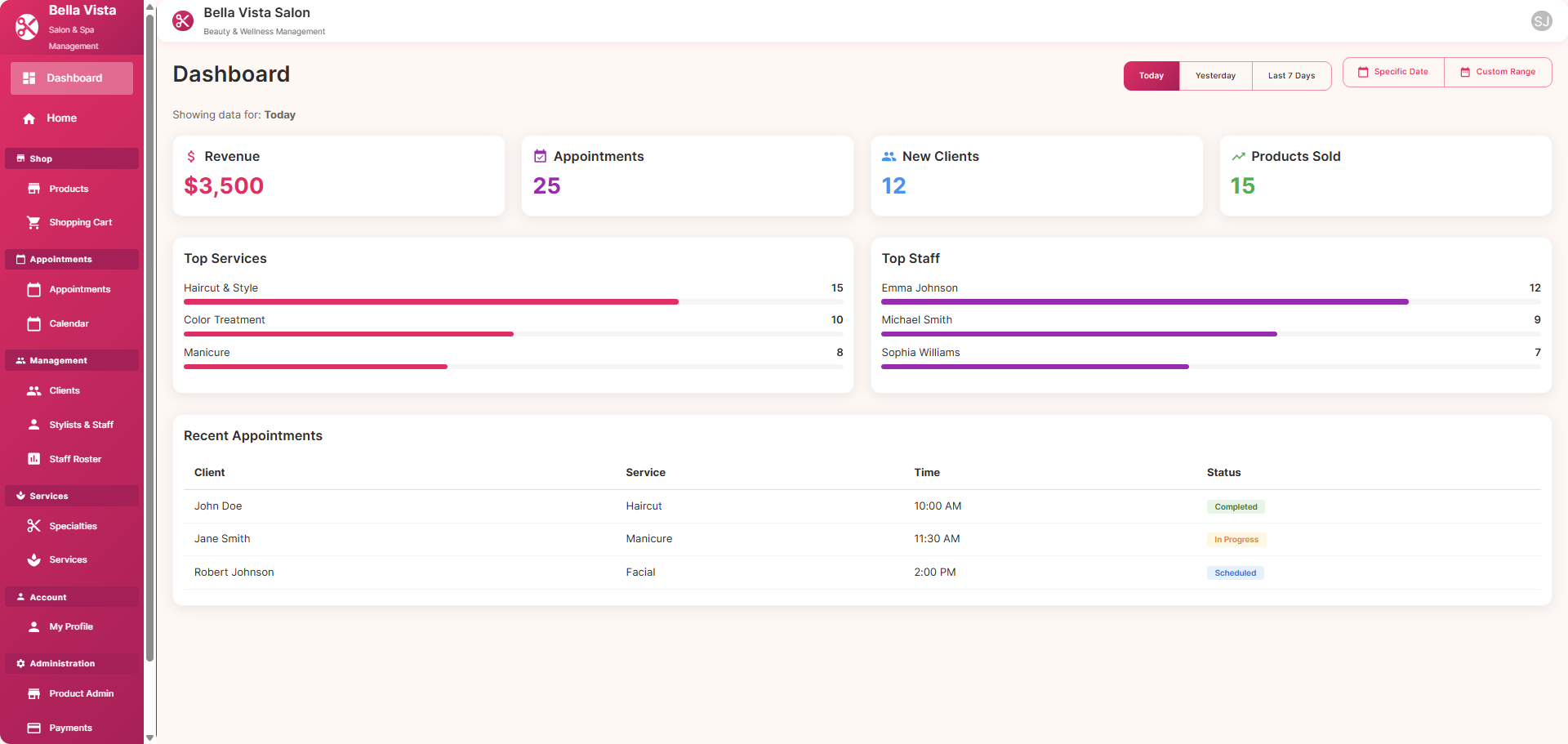
Task: Open the Custom Range selector
Action: coord(1498,72)
